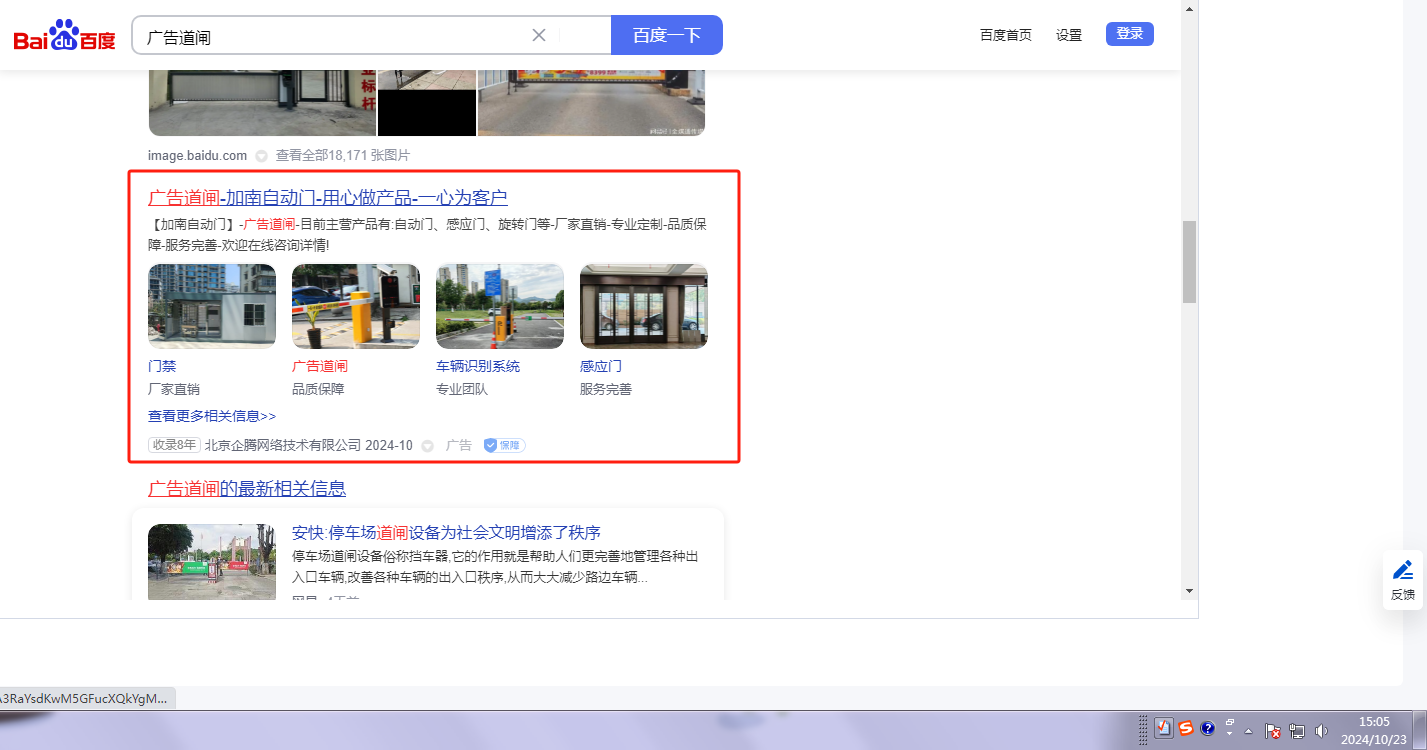Click the 感应门 glass door thumbnail
Viewport: 1427px width, 750px height.
click(x=644, y=306)
